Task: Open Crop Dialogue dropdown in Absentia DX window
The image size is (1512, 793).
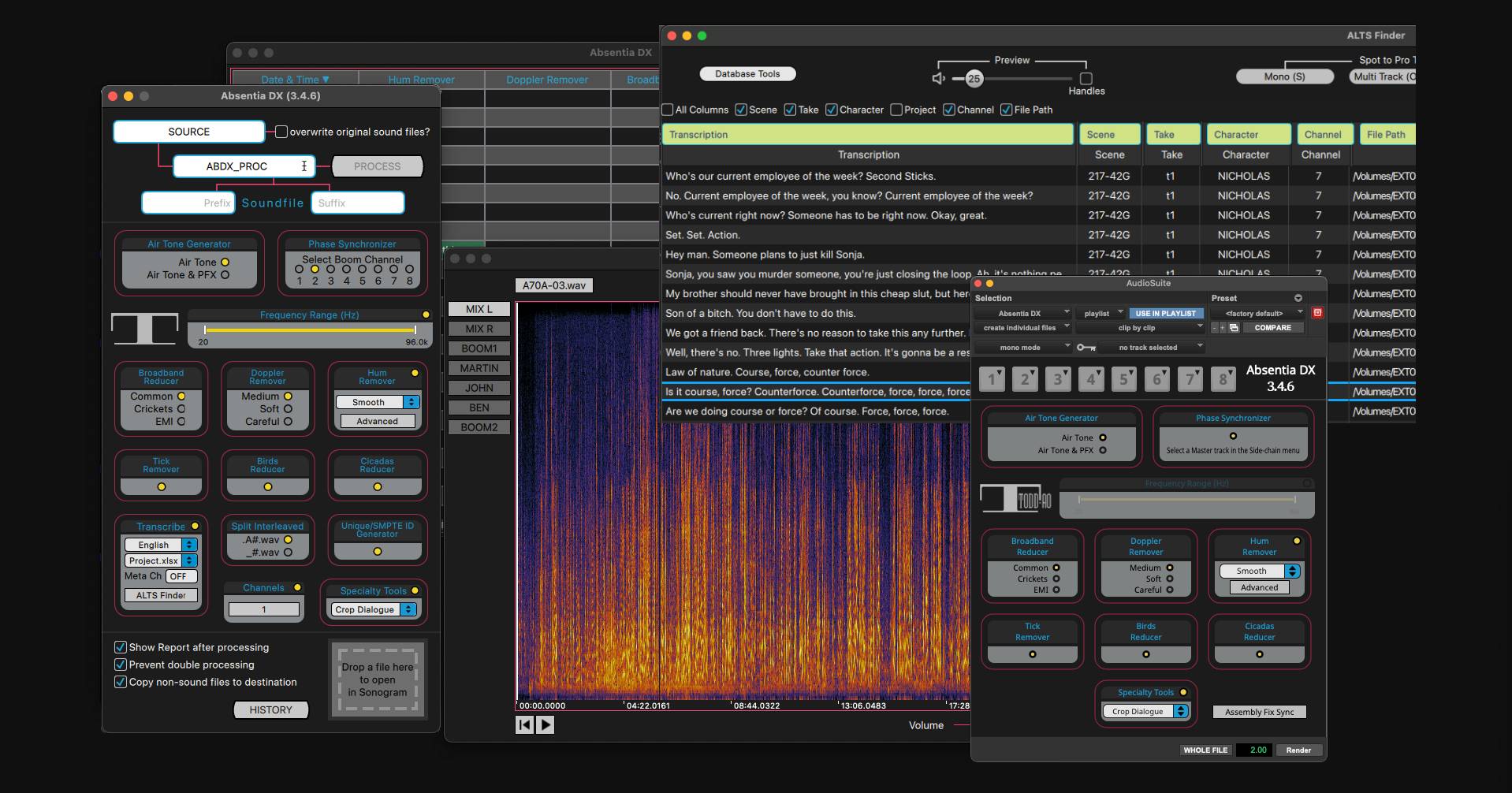Action: tap(374, 609)
